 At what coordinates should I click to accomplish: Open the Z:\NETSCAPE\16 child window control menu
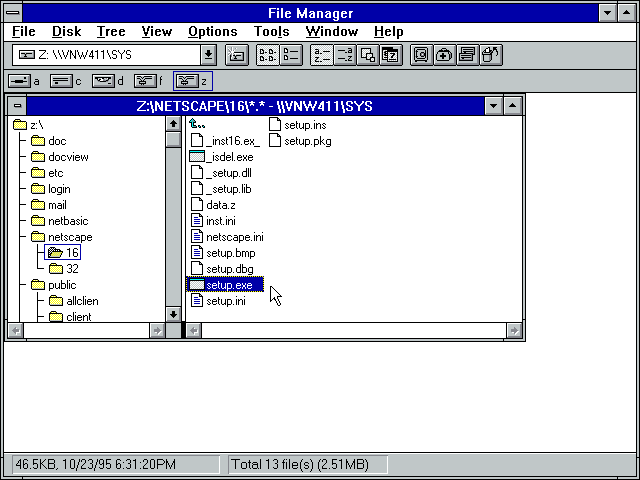click(x=17, y=106)
